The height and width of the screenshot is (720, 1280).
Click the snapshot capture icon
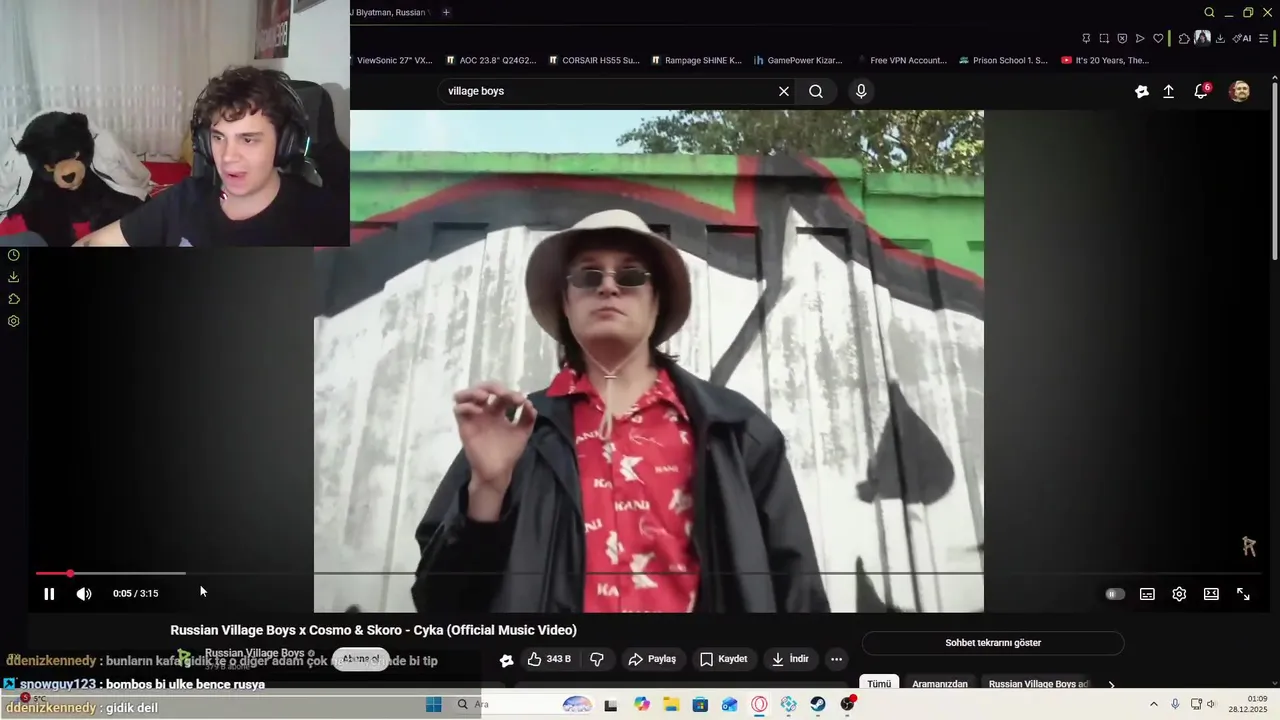(1104, 38)
